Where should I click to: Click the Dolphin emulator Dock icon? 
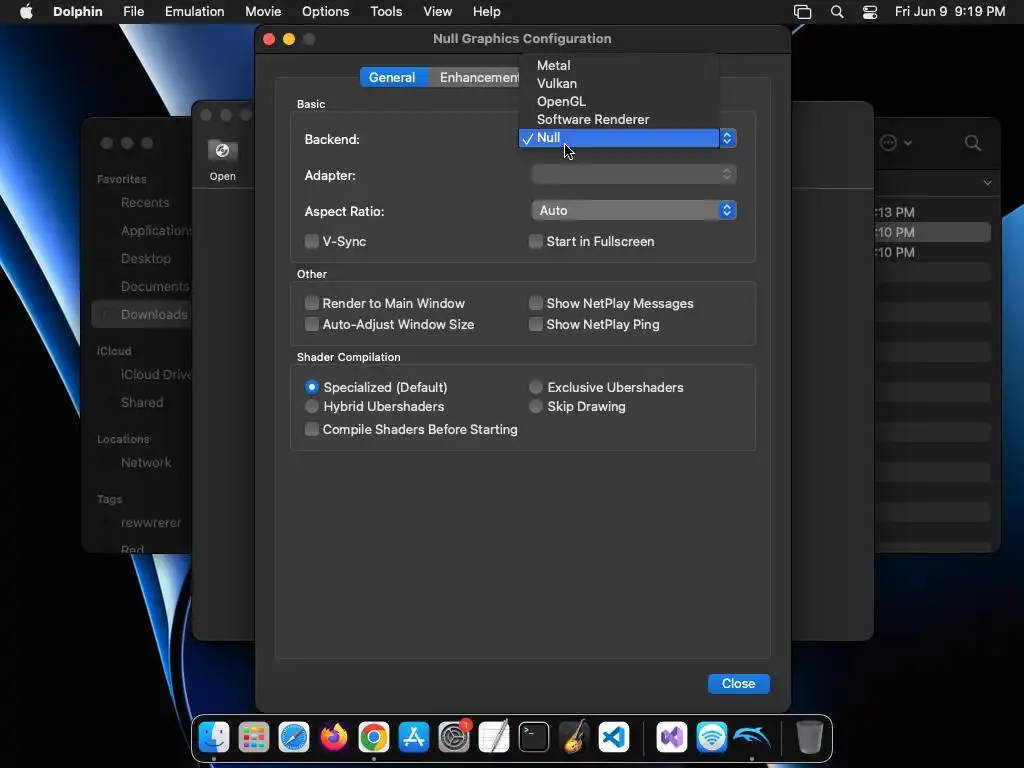pos(752,737)
